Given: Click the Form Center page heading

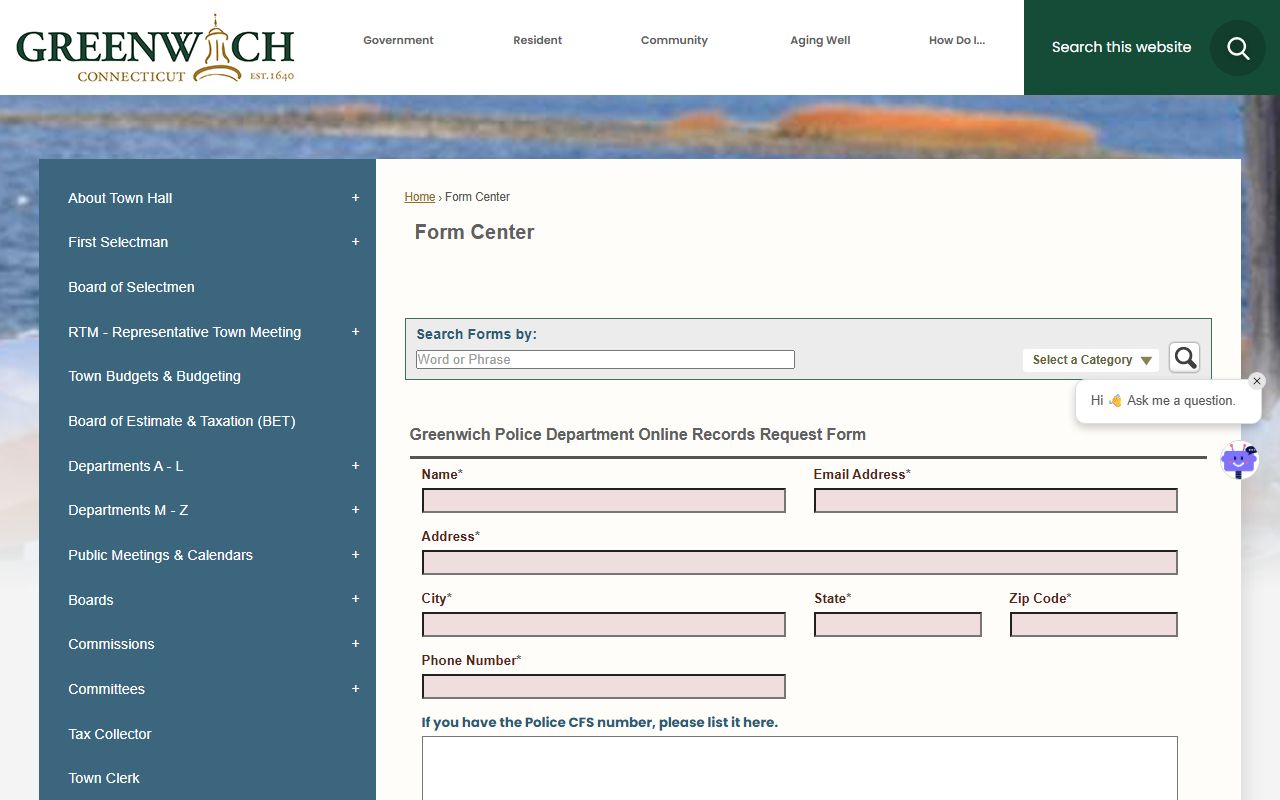Looking at the screenshot, I should click(474, 232).
